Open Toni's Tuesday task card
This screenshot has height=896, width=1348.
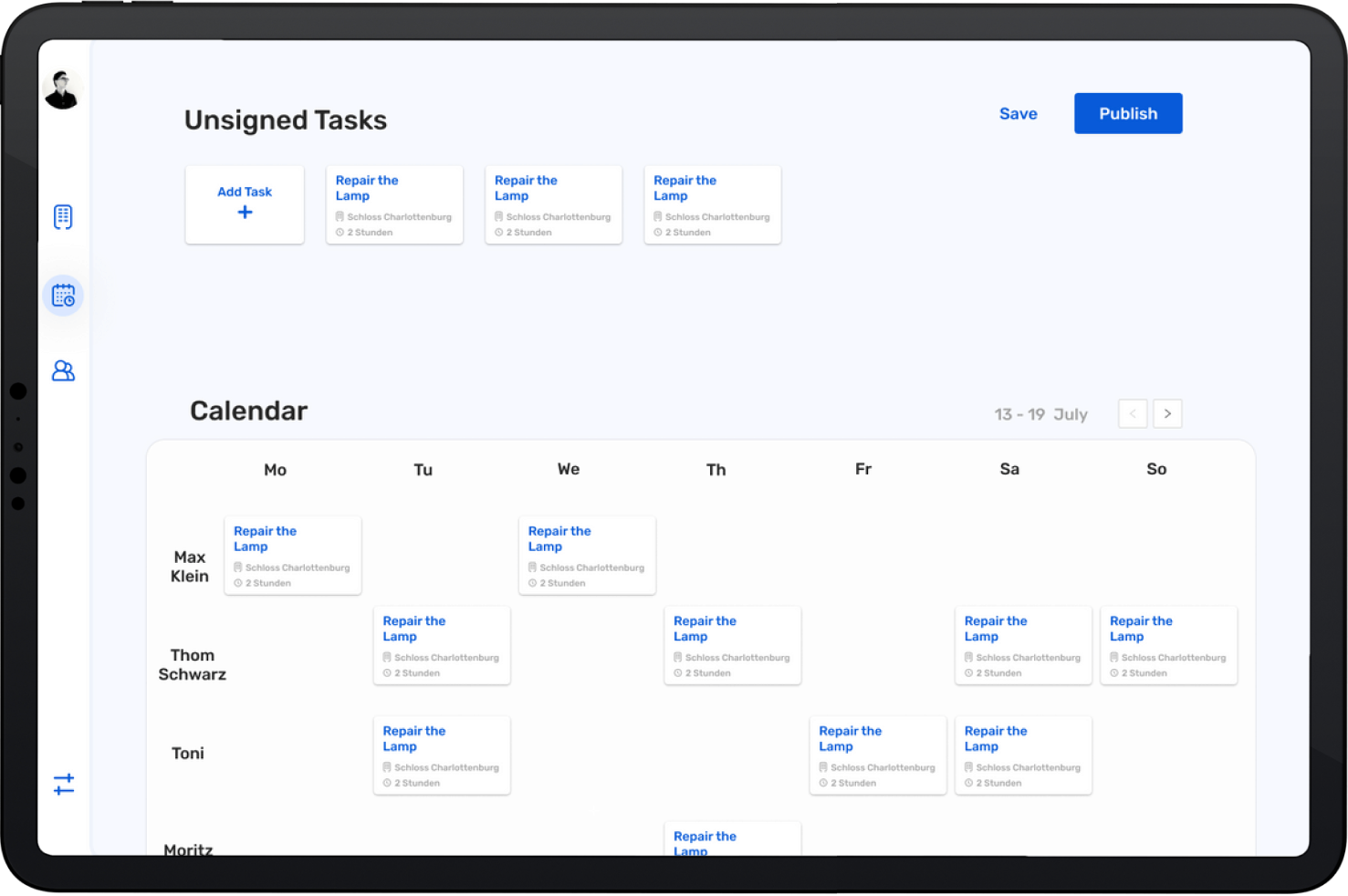point(441,755)
